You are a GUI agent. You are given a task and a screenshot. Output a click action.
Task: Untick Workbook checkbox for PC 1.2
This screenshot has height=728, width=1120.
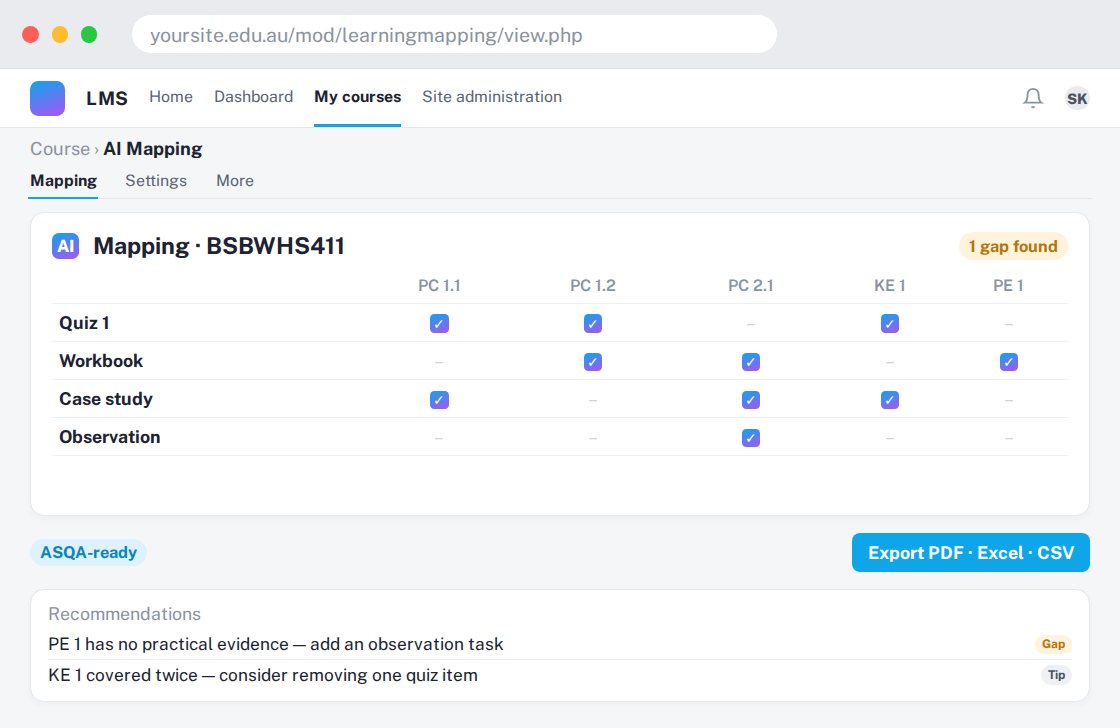[593, 361]
